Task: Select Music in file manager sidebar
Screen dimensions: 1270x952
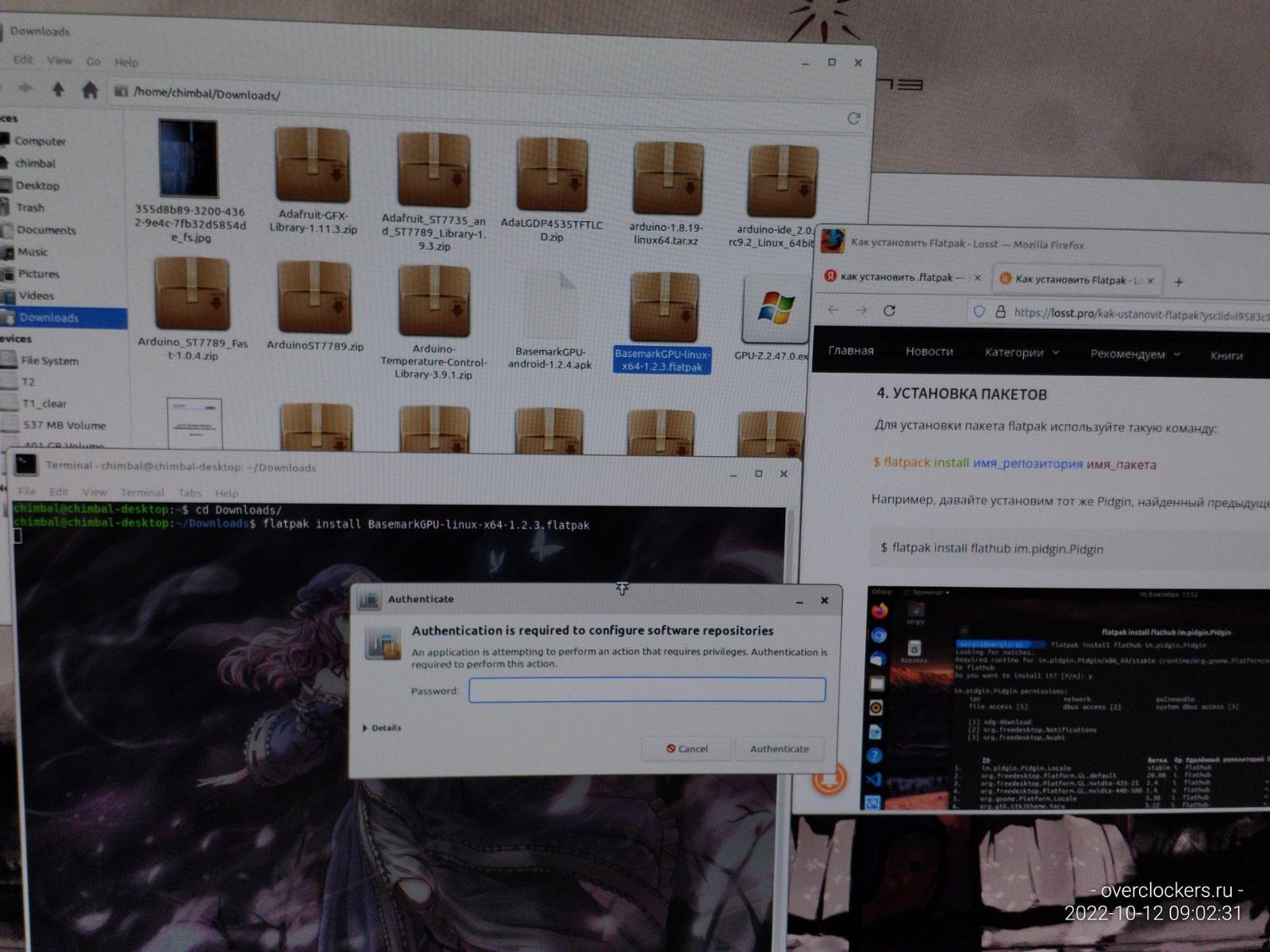Action: click(x=26, y=251)
